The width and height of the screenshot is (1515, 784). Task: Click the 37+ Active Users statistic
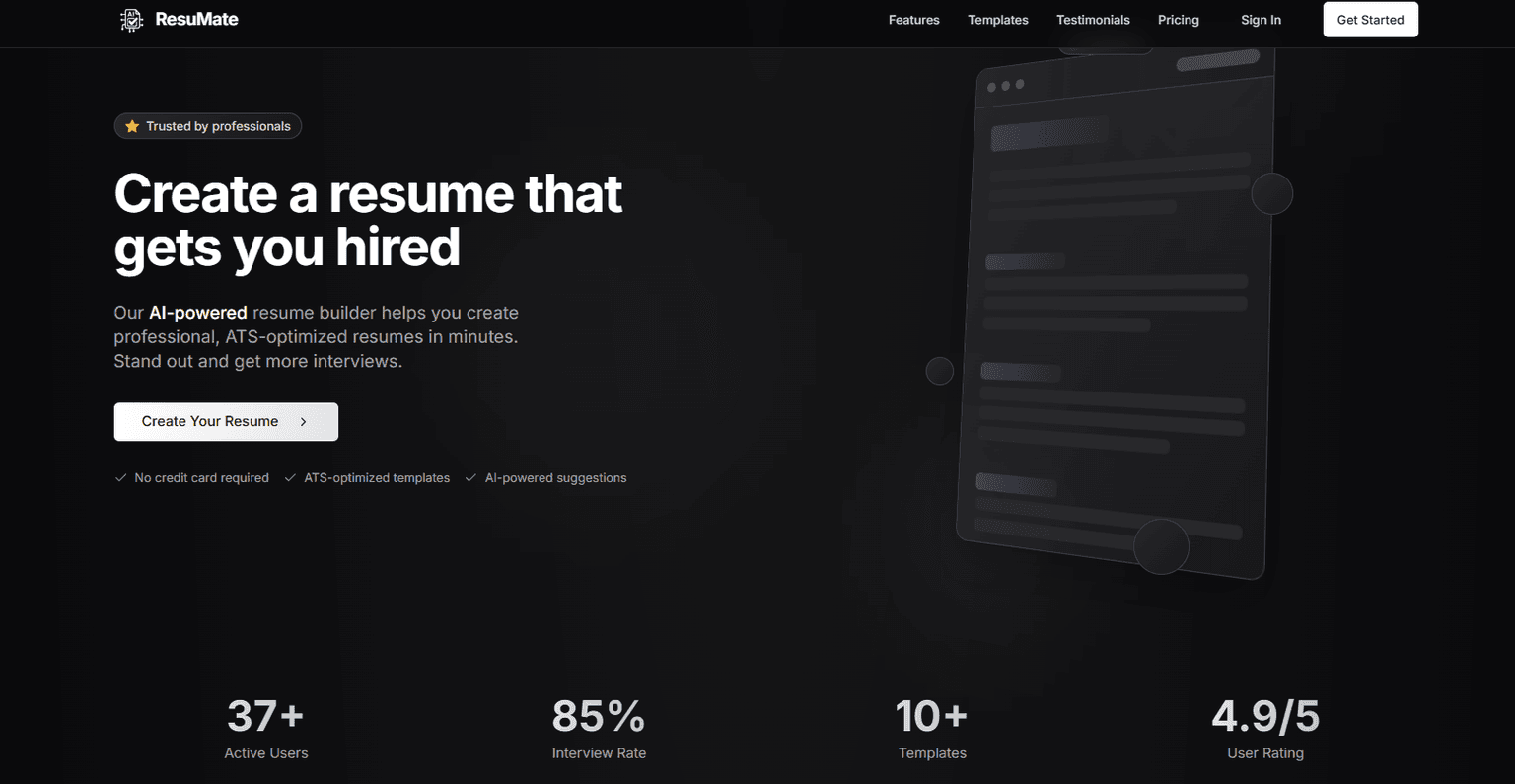point(265,717)
